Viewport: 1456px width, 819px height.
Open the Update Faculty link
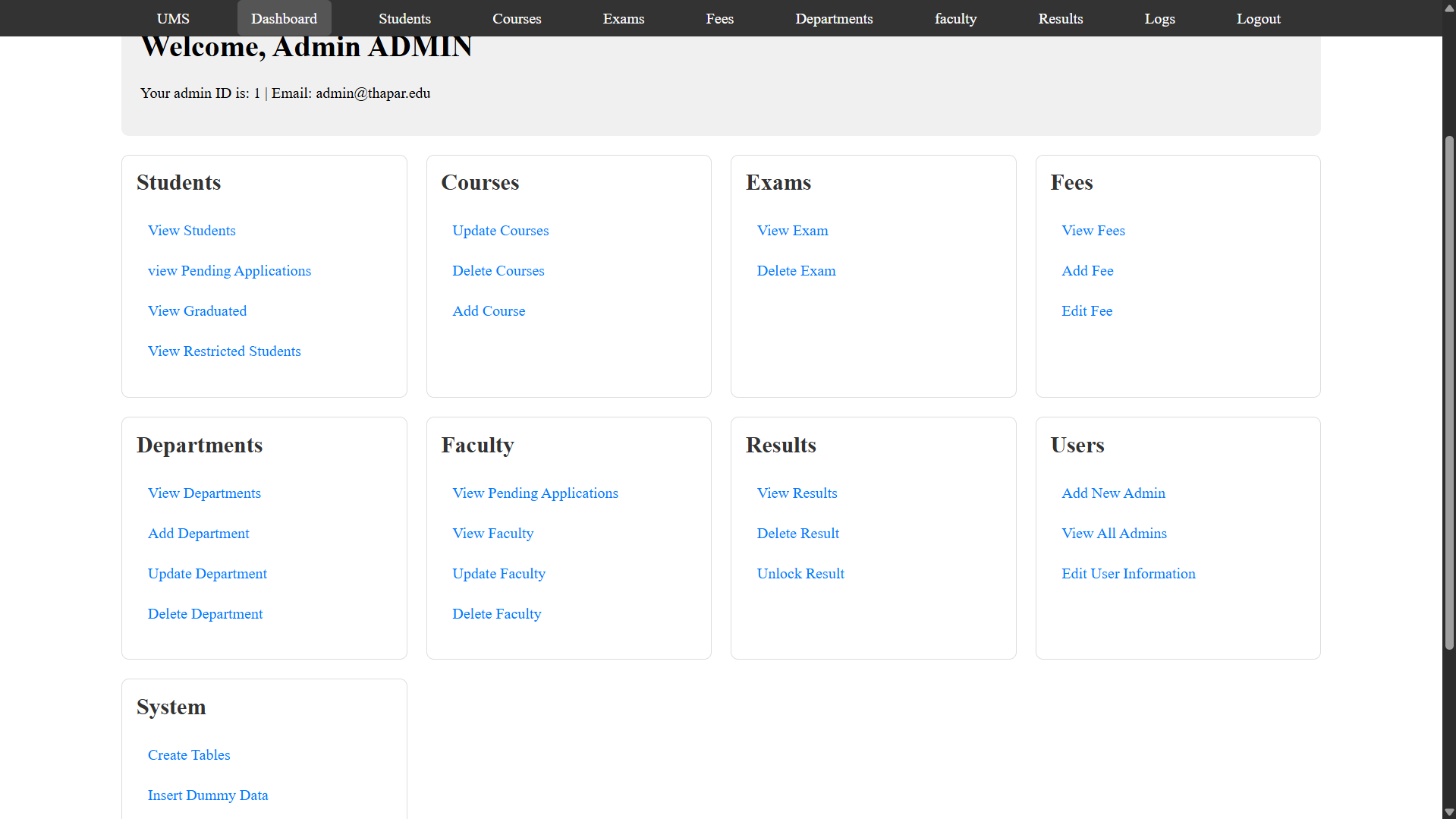pyautogui.click(x=498, y=573)
